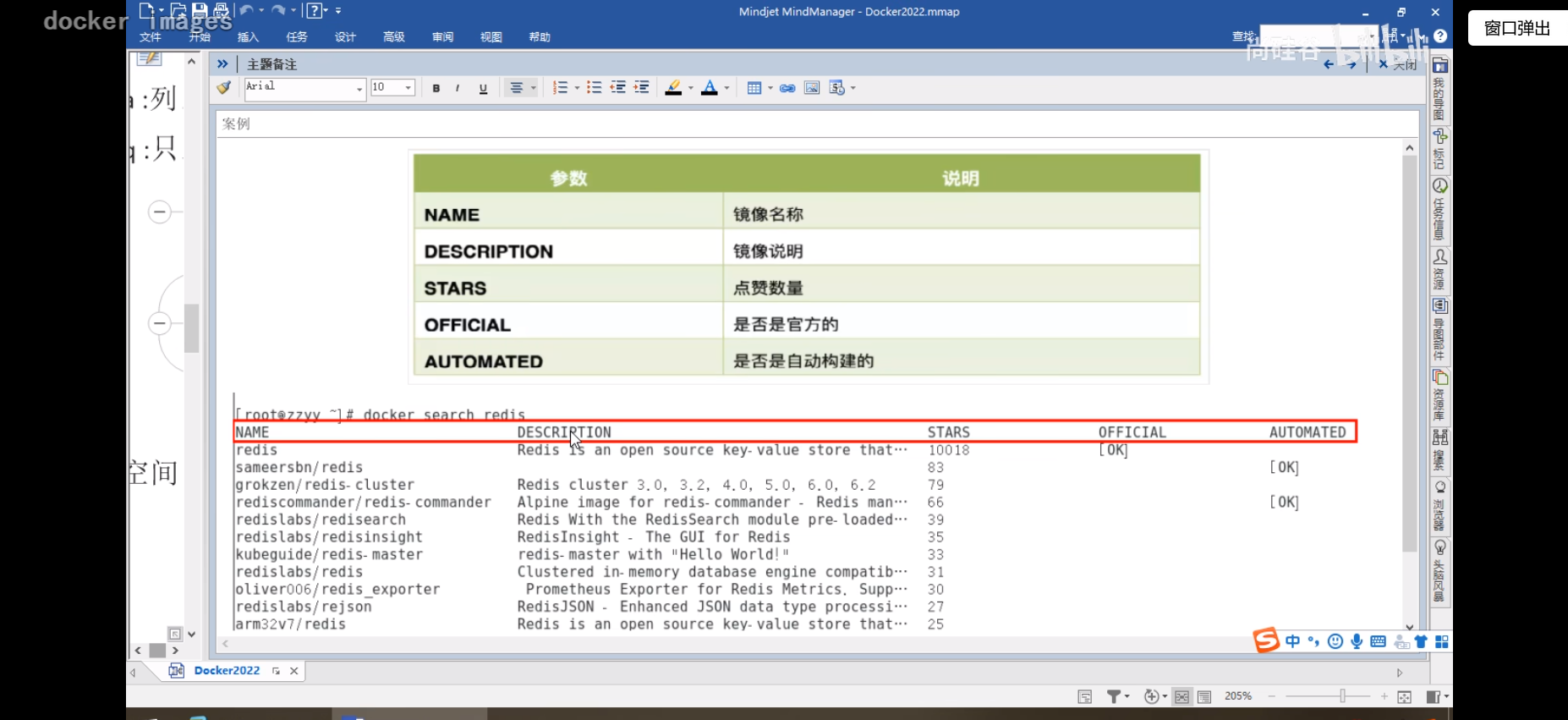The width and height of the screenshot is (1568, 720).
Task: Open the 高级 ribbon tab
Action: pos(394,37)
